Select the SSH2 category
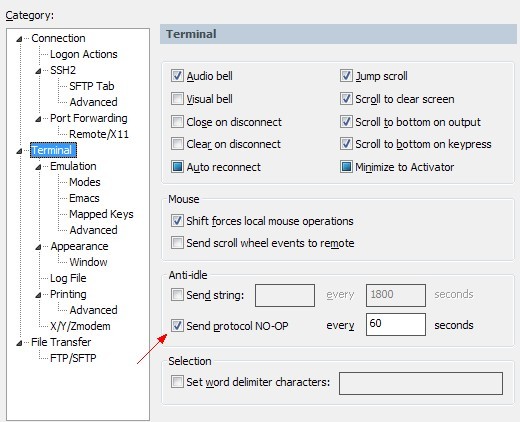 pyautogui.click(x=63, y=70)
